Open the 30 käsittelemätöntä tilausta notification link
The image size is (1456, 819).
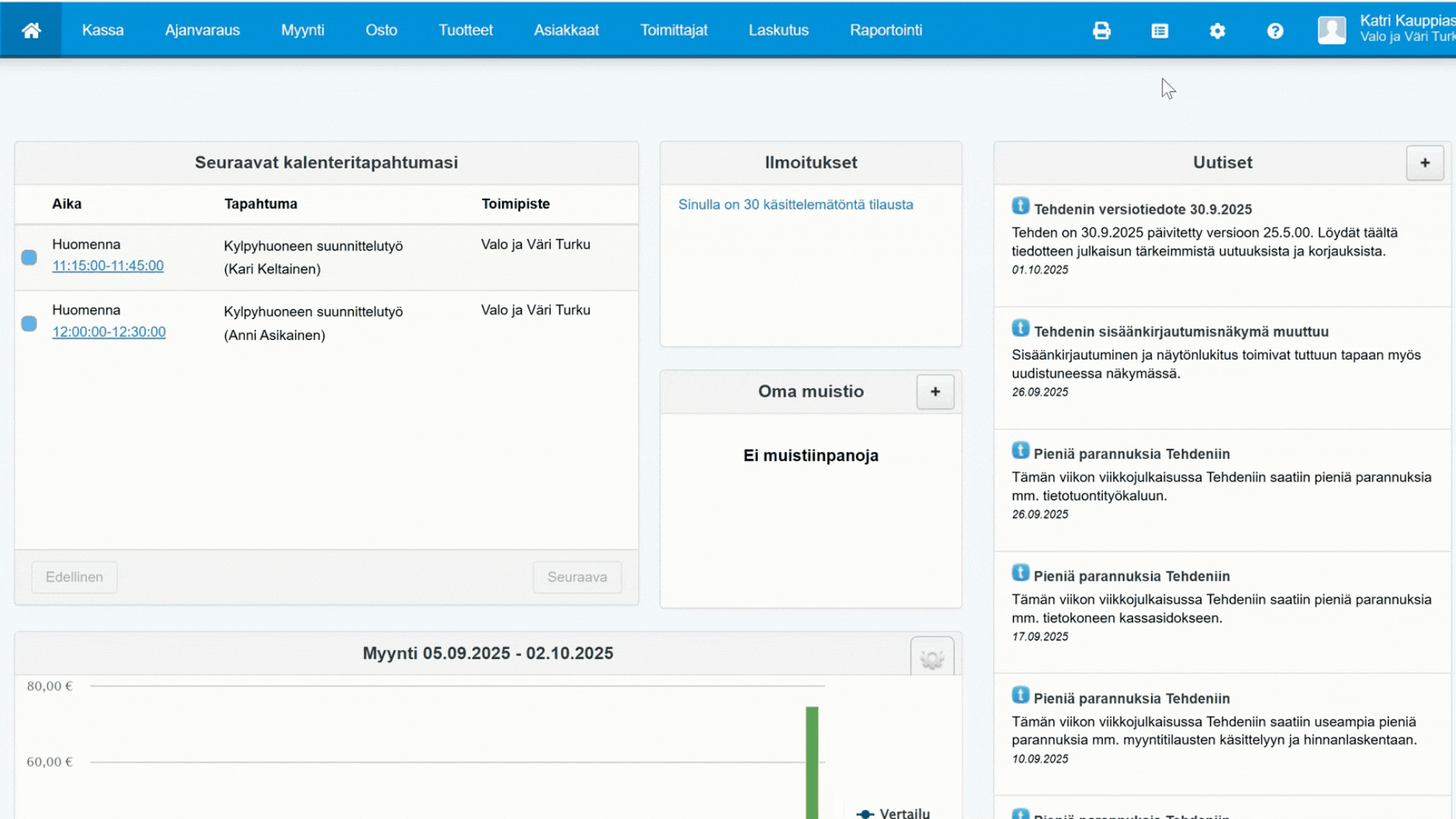tap(795, 205)
